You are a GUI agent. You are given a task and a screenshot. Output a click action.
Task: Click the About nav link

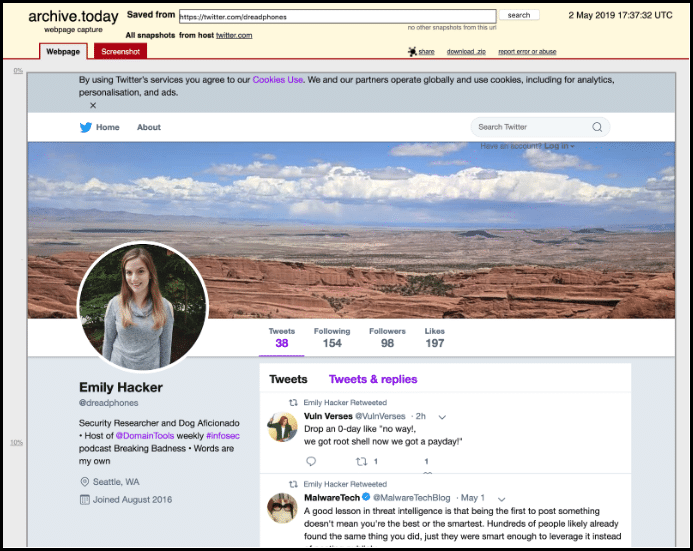tap(148, 127)
